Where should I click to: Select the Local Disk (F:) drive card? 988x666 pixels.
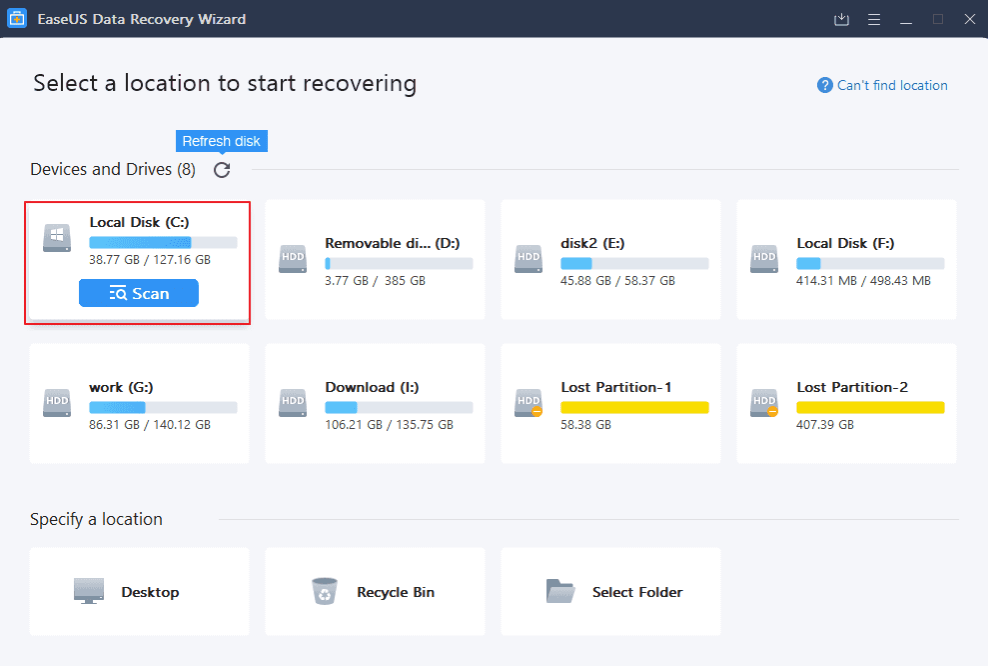click(846, 260)
